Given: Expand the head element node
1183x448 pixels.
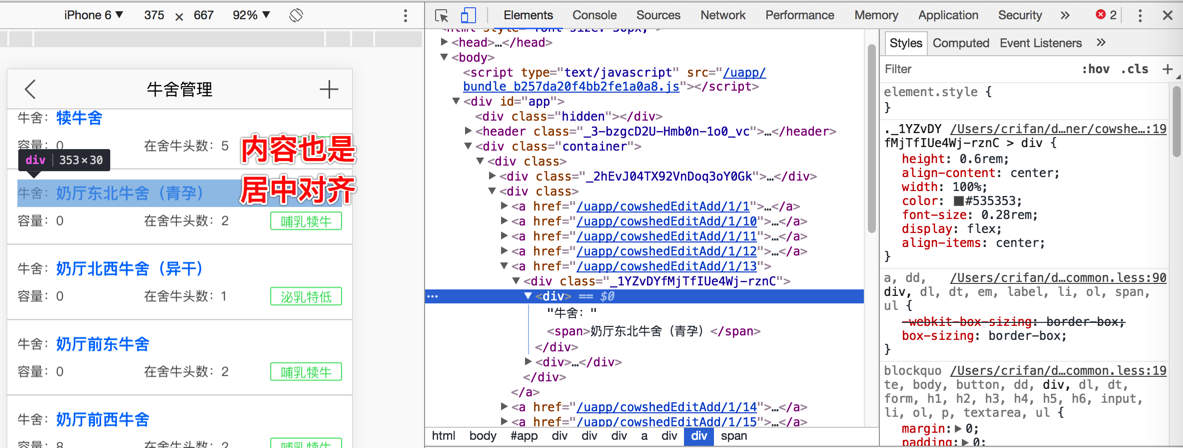Looking at the screenshot, I should [x=444, y=43].
